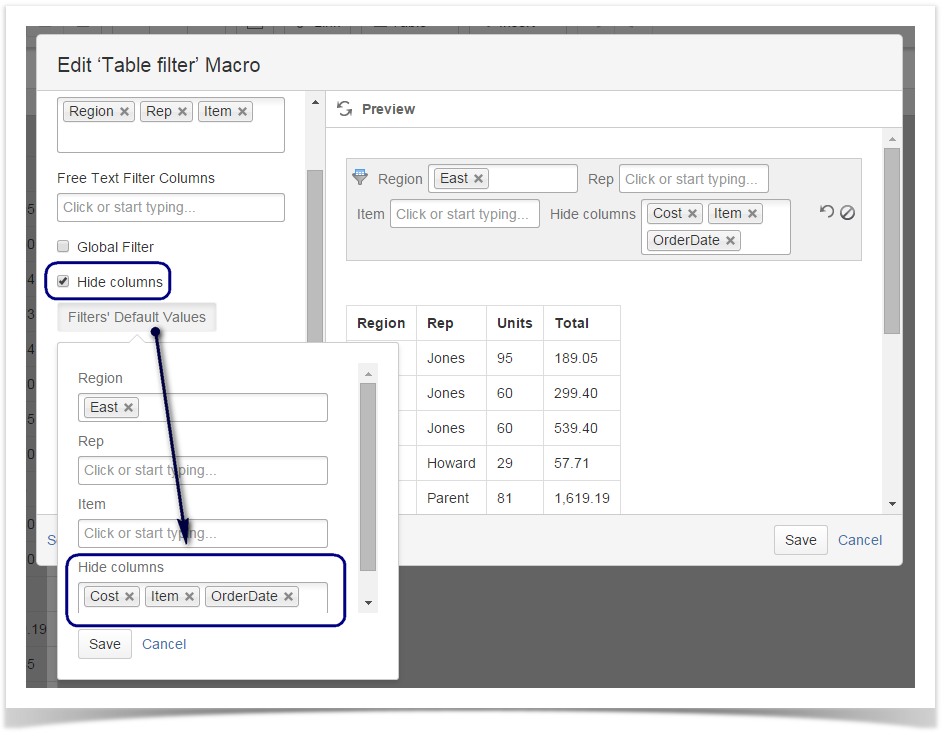949x737 pixels.
Task: Remove the Item filter column tag
Action: (240, 111)
